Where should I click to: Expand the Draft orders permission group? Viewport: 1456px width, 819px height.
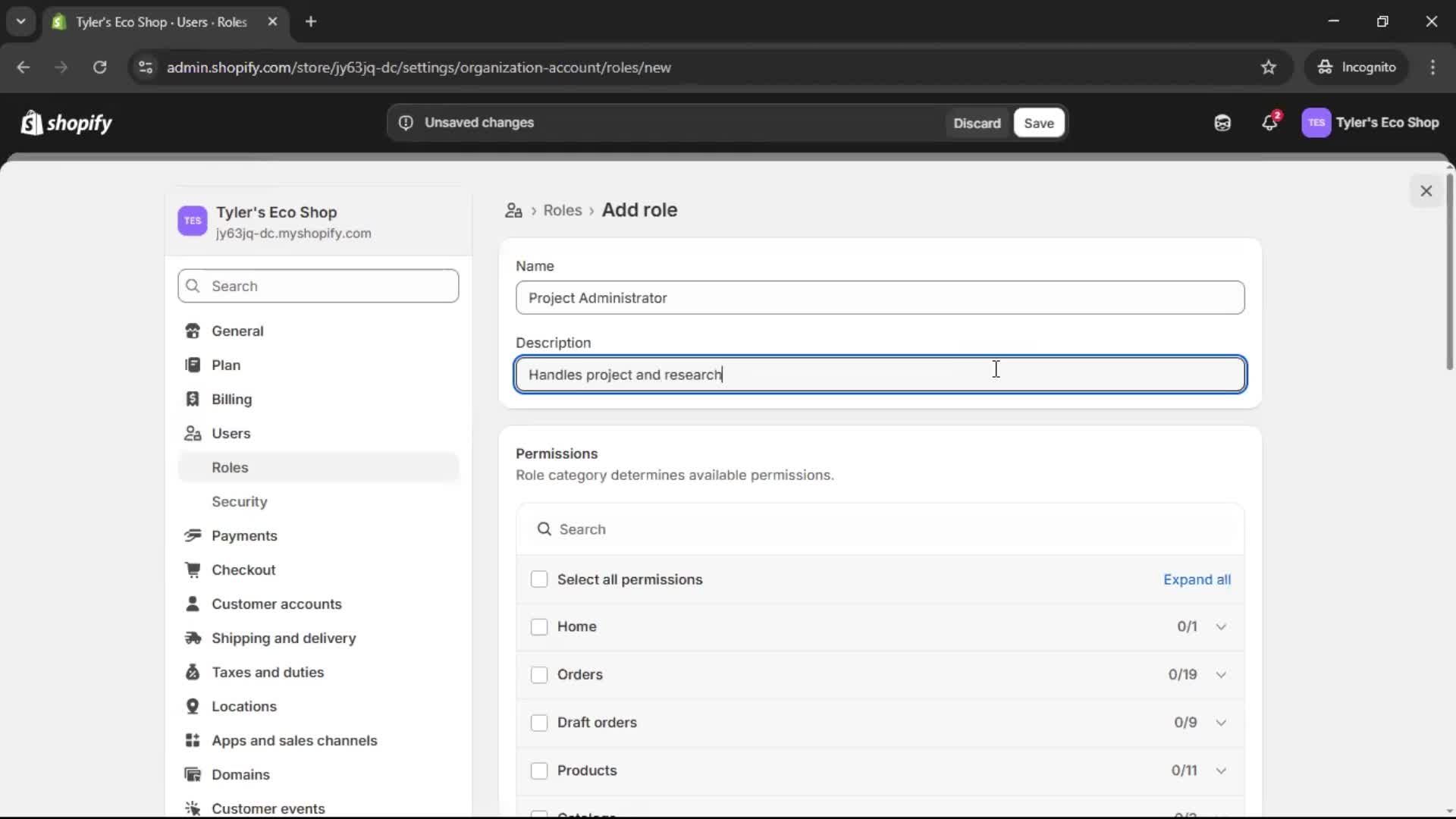click(1222, 723)
